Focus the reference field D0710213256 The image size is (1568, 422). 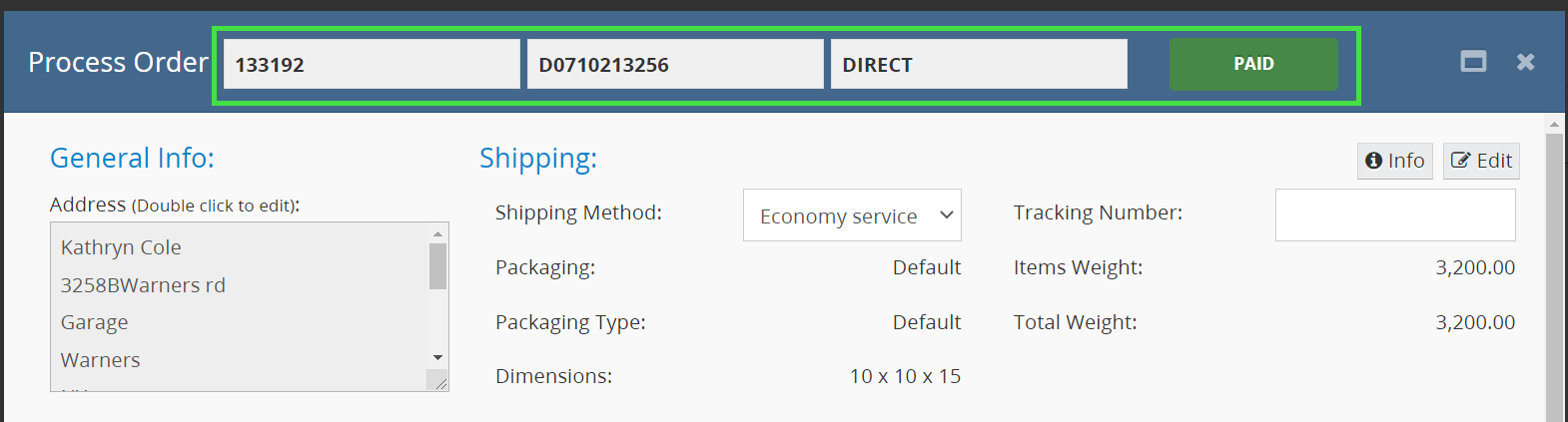point(675,64)
